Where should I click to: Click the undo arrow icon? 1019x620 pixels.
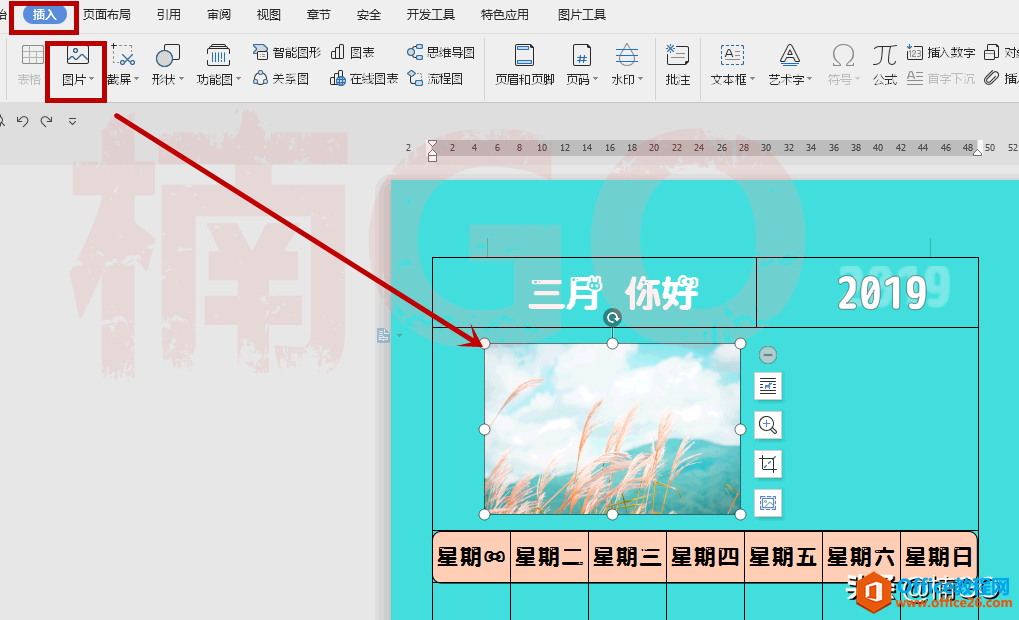click(23, 121)
